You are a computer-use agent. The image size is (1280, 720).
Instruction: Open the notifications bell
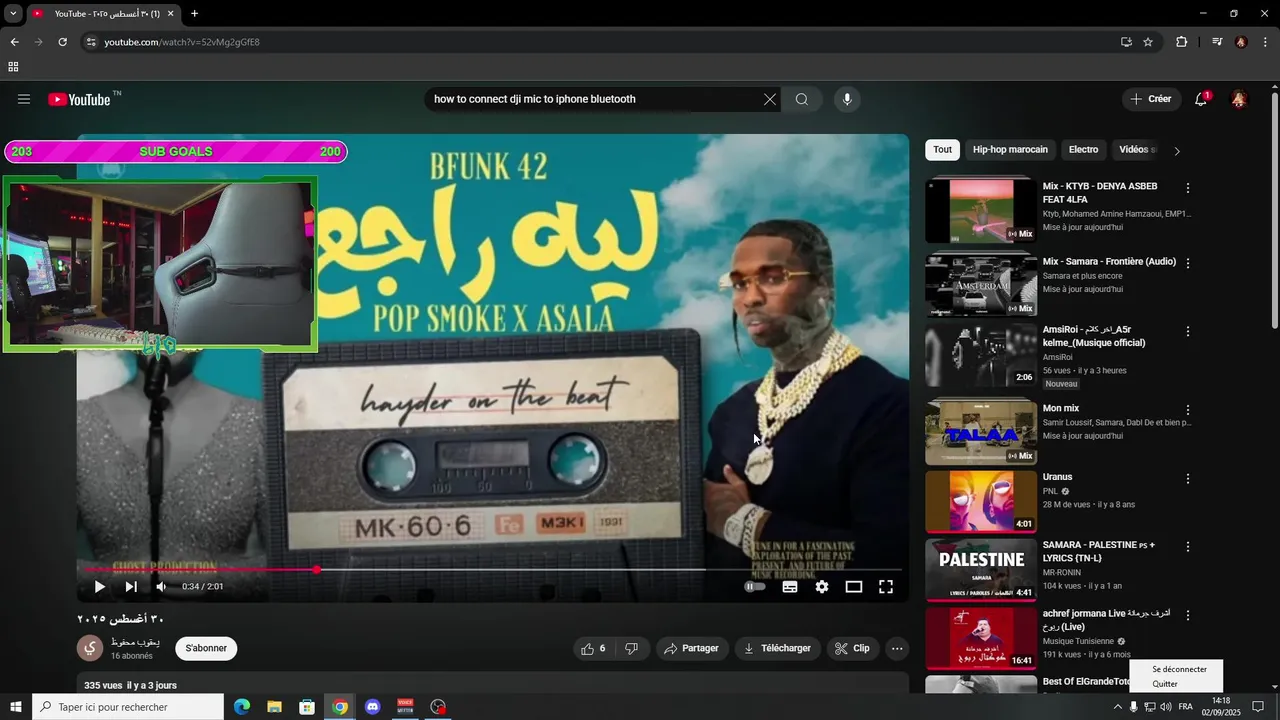click(x=1201, y=99)
